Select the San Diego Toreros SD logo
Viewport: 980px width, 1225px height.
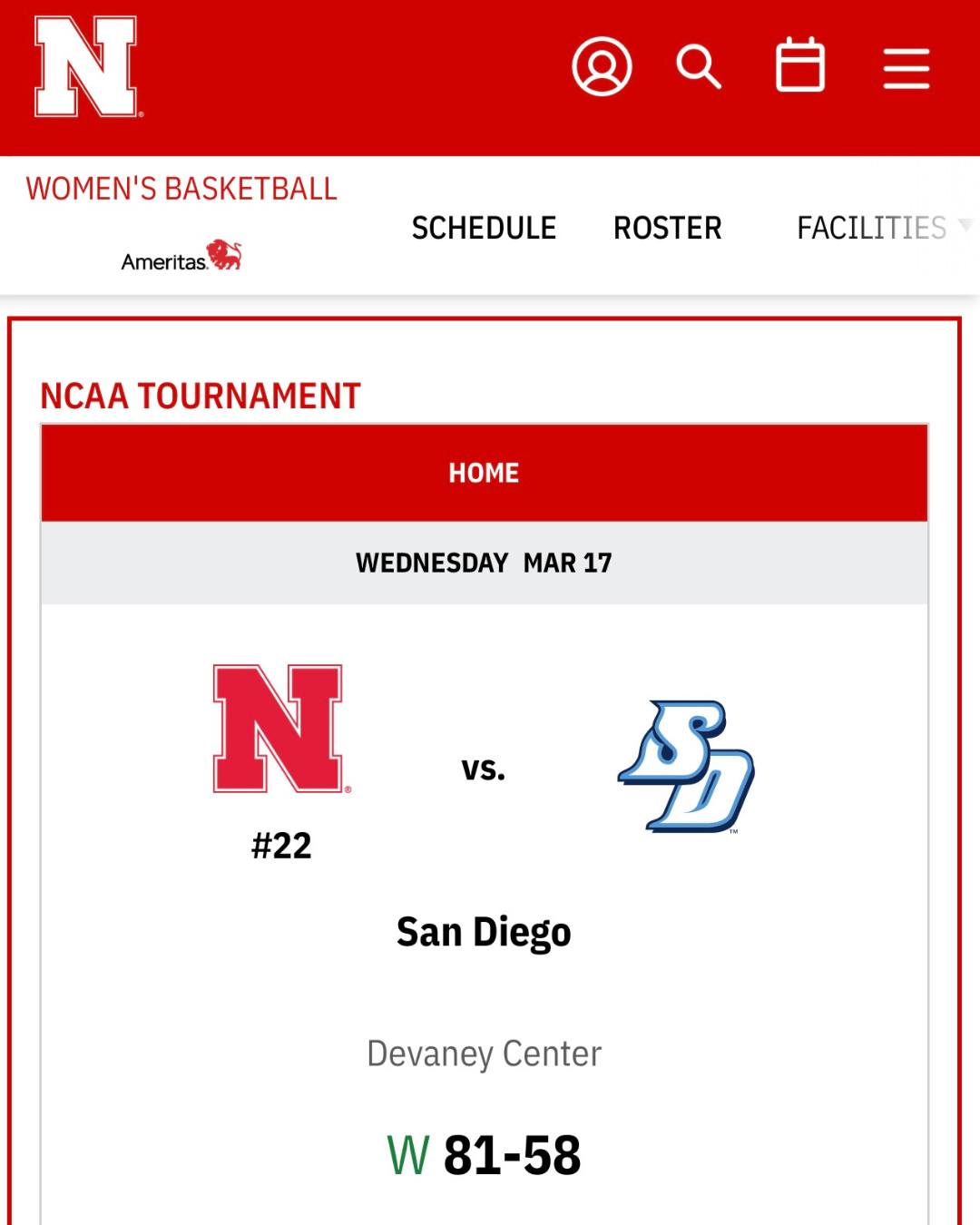(x=687, y=767)
